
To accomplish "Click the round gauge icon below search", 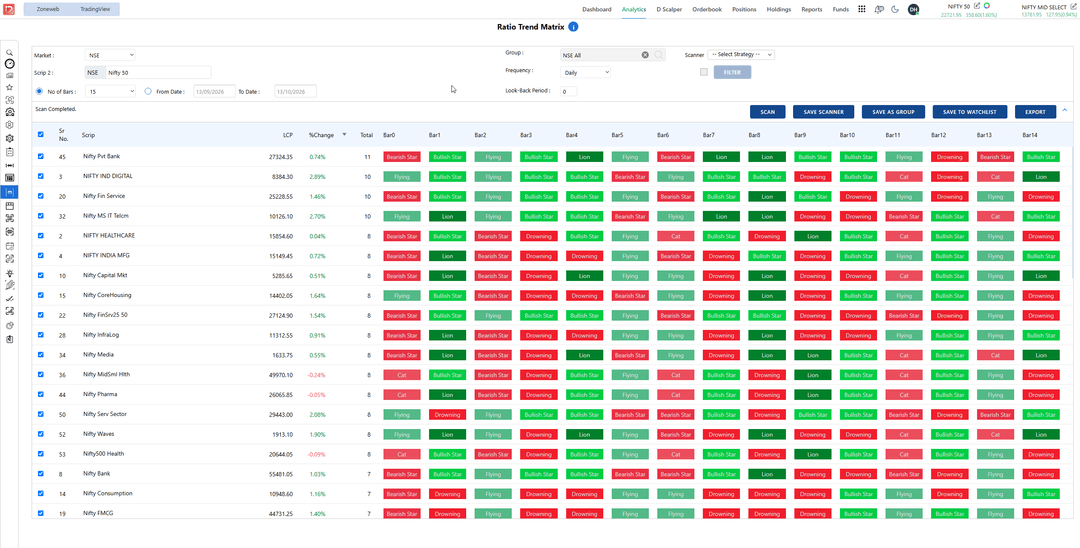I will click(10, 63).
